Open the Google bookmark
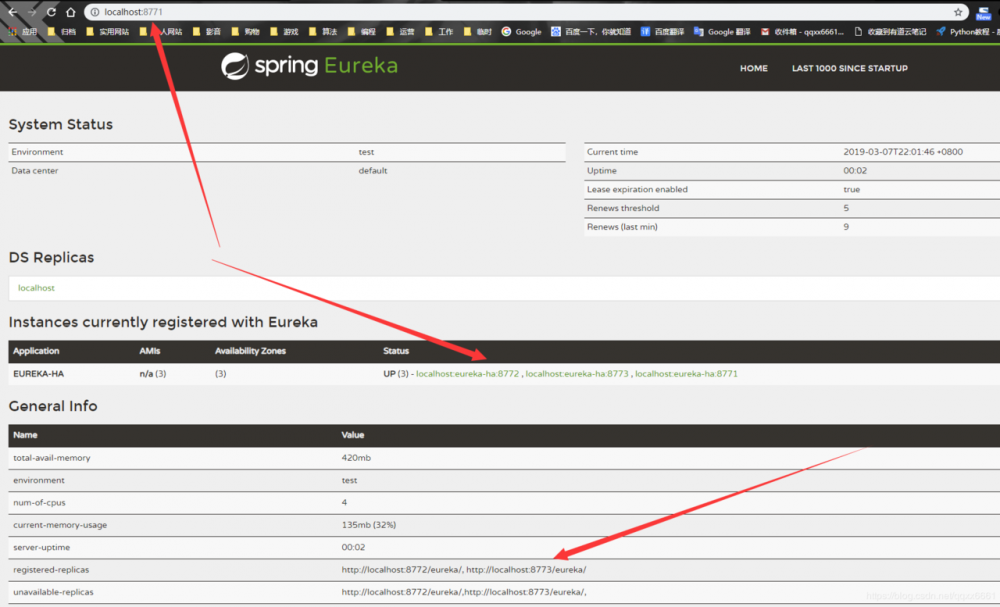Viewport: 1000px width, 607px height. pyautogui.click(x=522, y=31)
